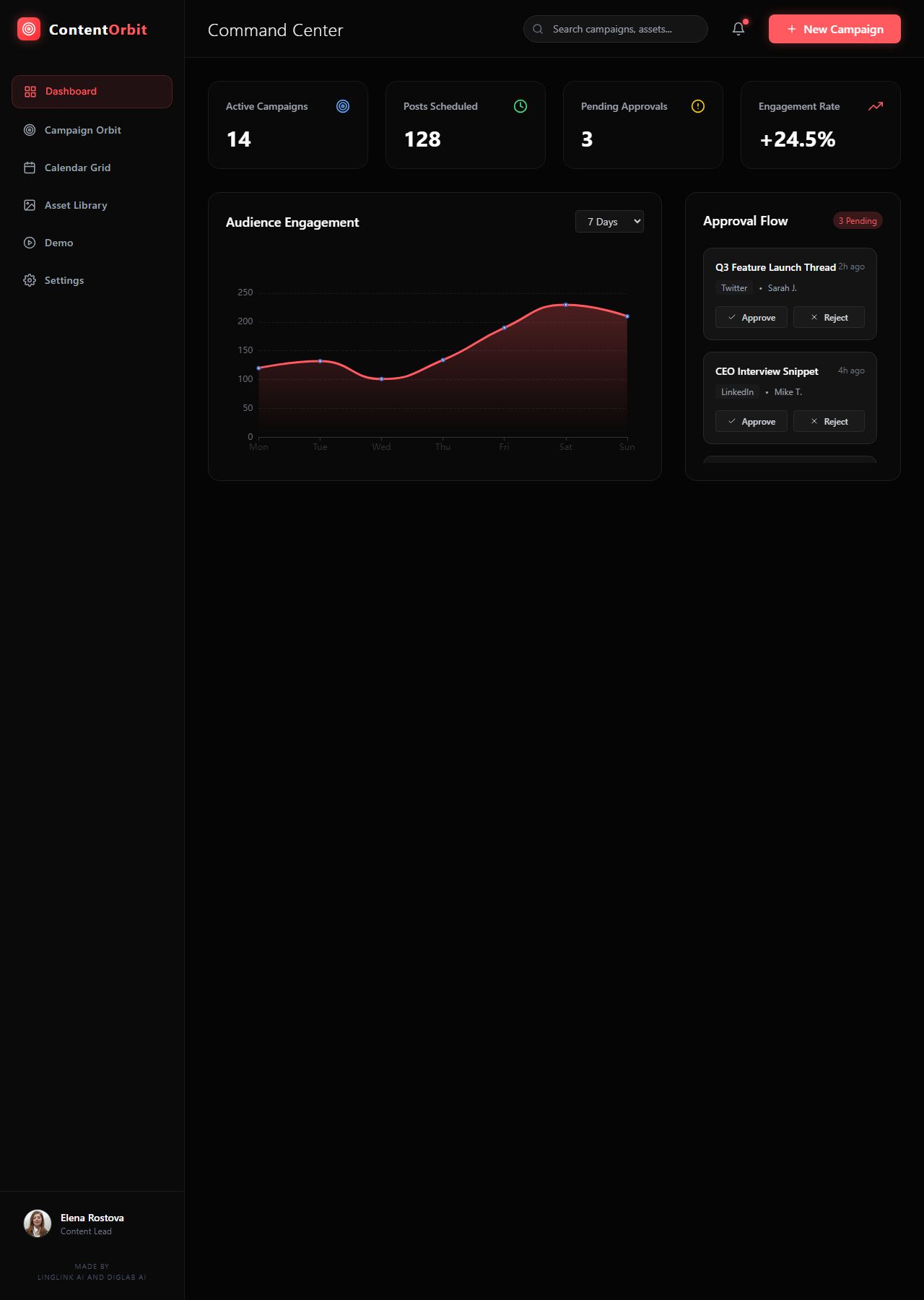924x1300 pixels.
Task: Click the Command Center page title
Action: pyautogui.click(x=276, y=30)
